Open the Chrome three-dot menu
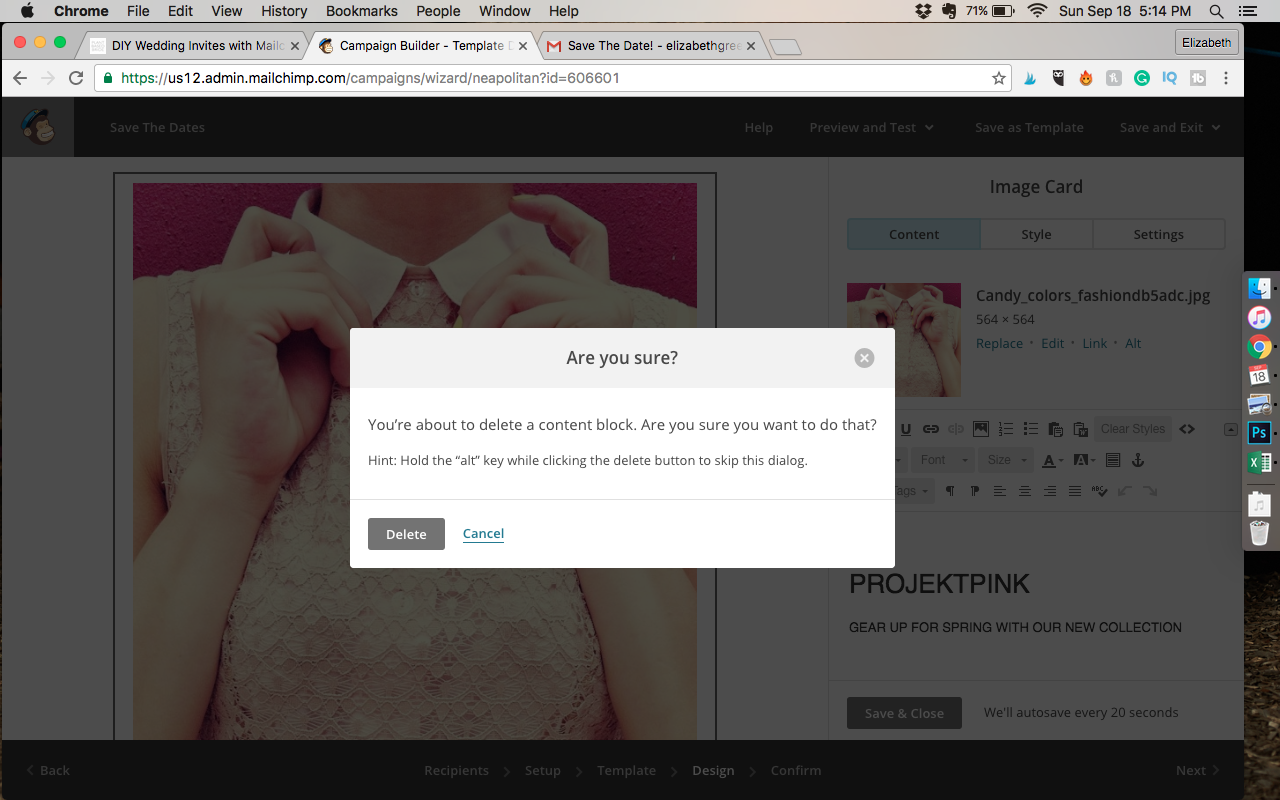Image resolution: width=1280 pixels, height=800 pixels. tap(1226, 78)
